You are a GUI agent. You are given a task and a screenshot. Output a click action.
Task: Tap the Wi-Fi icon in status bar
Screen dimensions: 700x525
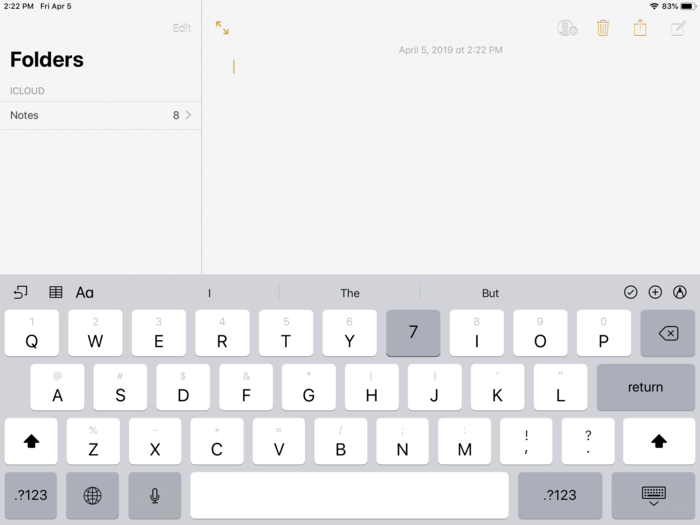(x=654, y=6)
